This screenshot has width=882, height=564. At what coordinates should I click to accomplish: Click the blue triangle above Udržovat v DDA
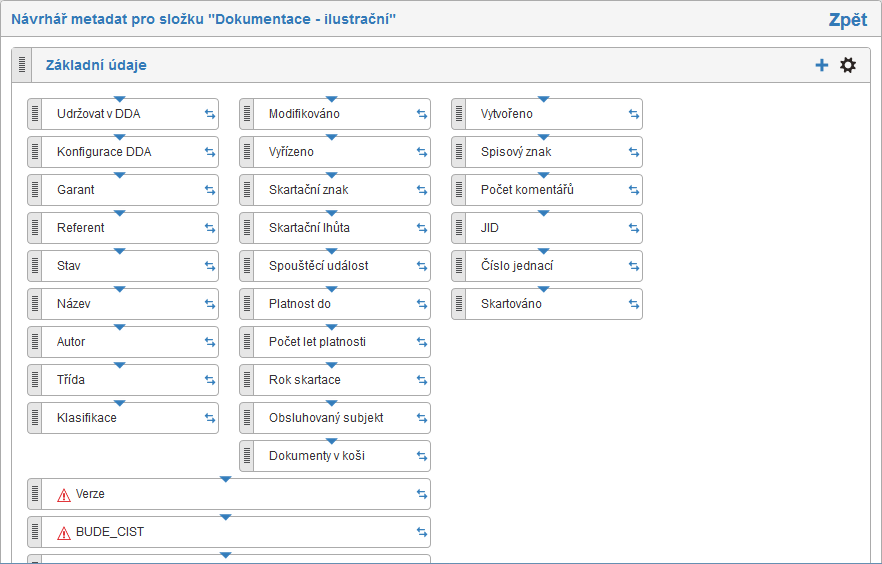(x=120, y=99)
